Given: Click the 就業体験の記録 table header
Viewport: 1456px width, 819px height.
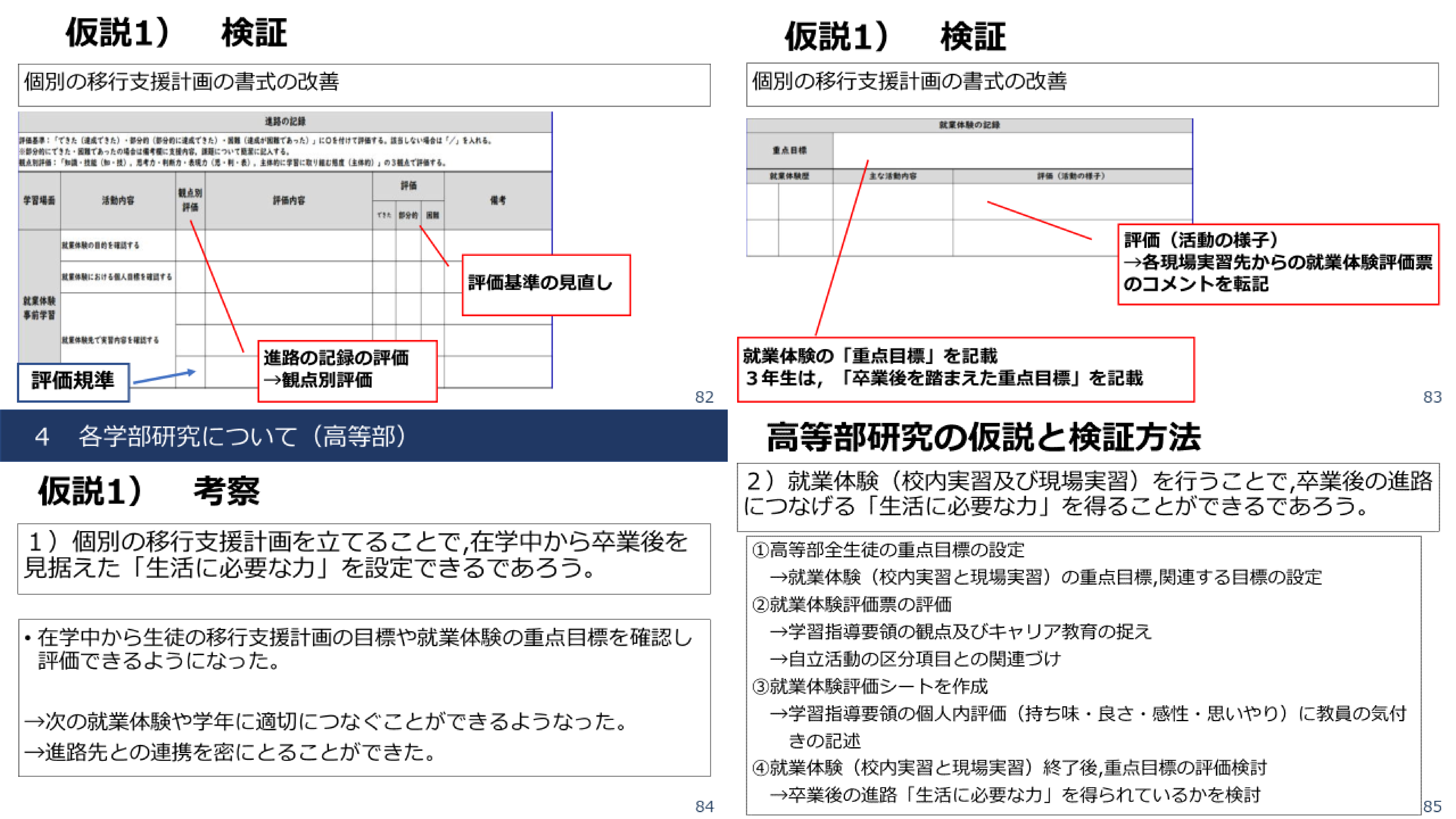Looking at the screenshot, I should 969,125.
